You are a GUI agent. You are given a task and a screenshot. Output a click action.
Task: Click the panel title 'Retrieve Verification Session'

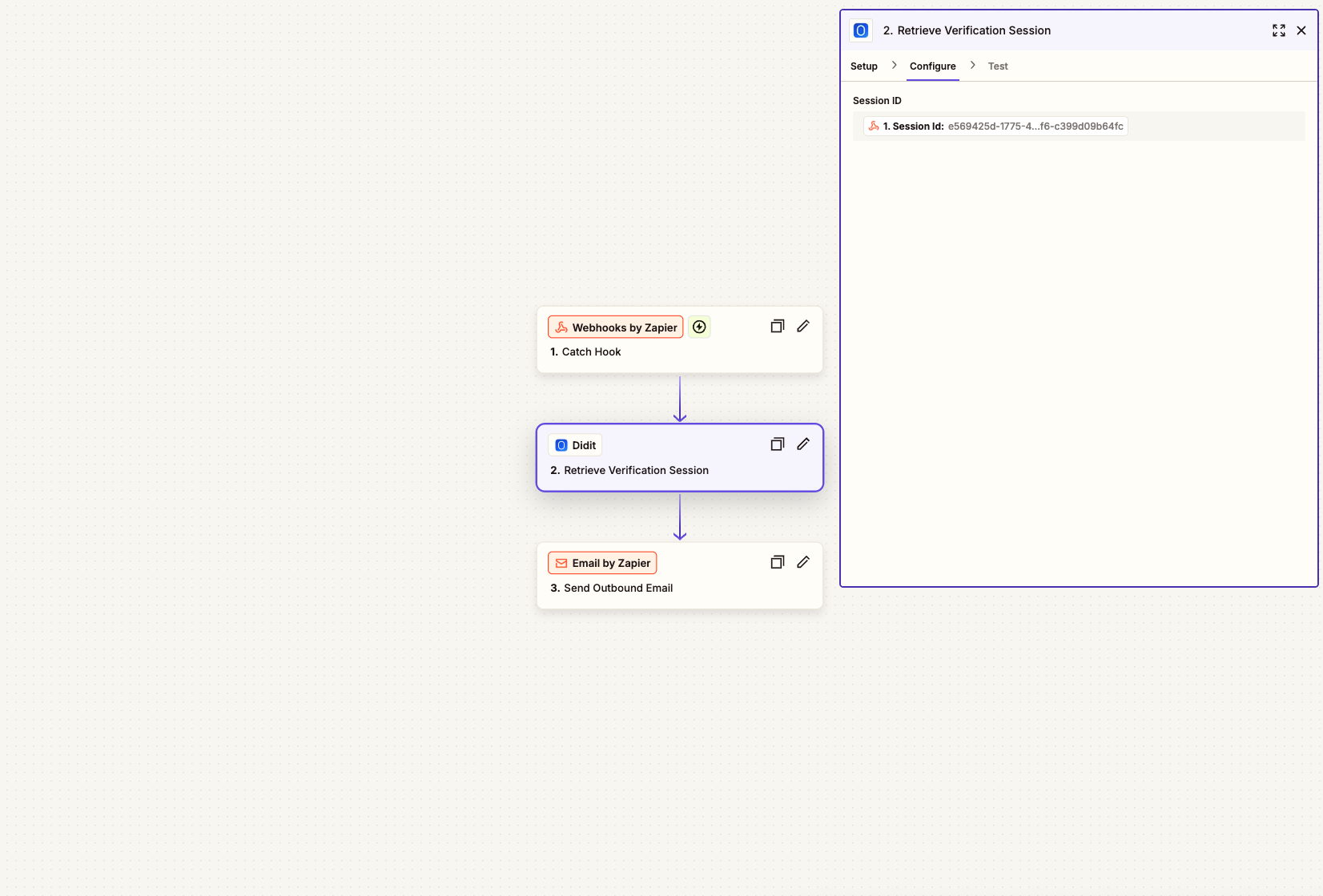pos(974,30)
